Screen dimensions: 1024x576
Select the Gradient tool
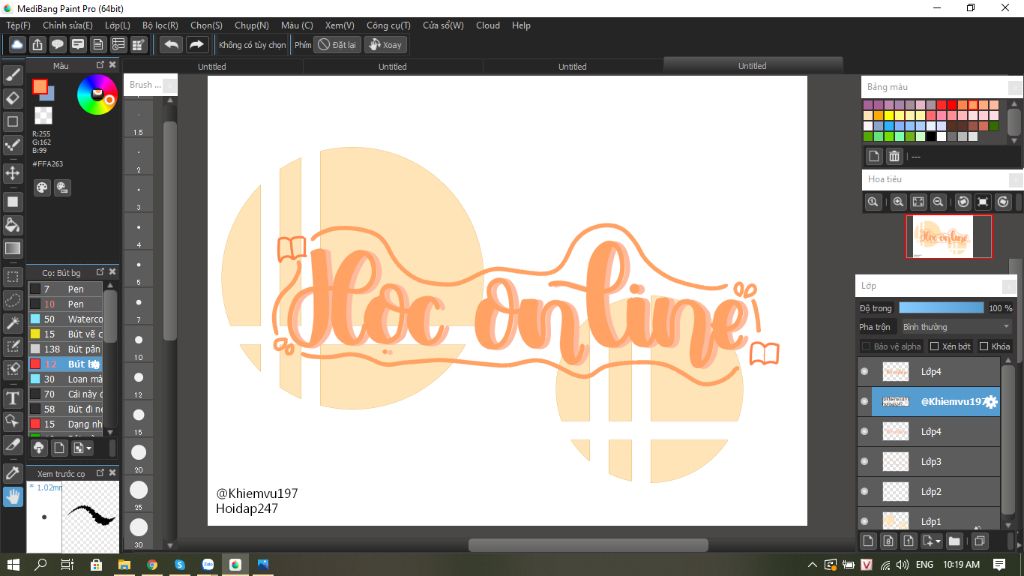(12, 248)
